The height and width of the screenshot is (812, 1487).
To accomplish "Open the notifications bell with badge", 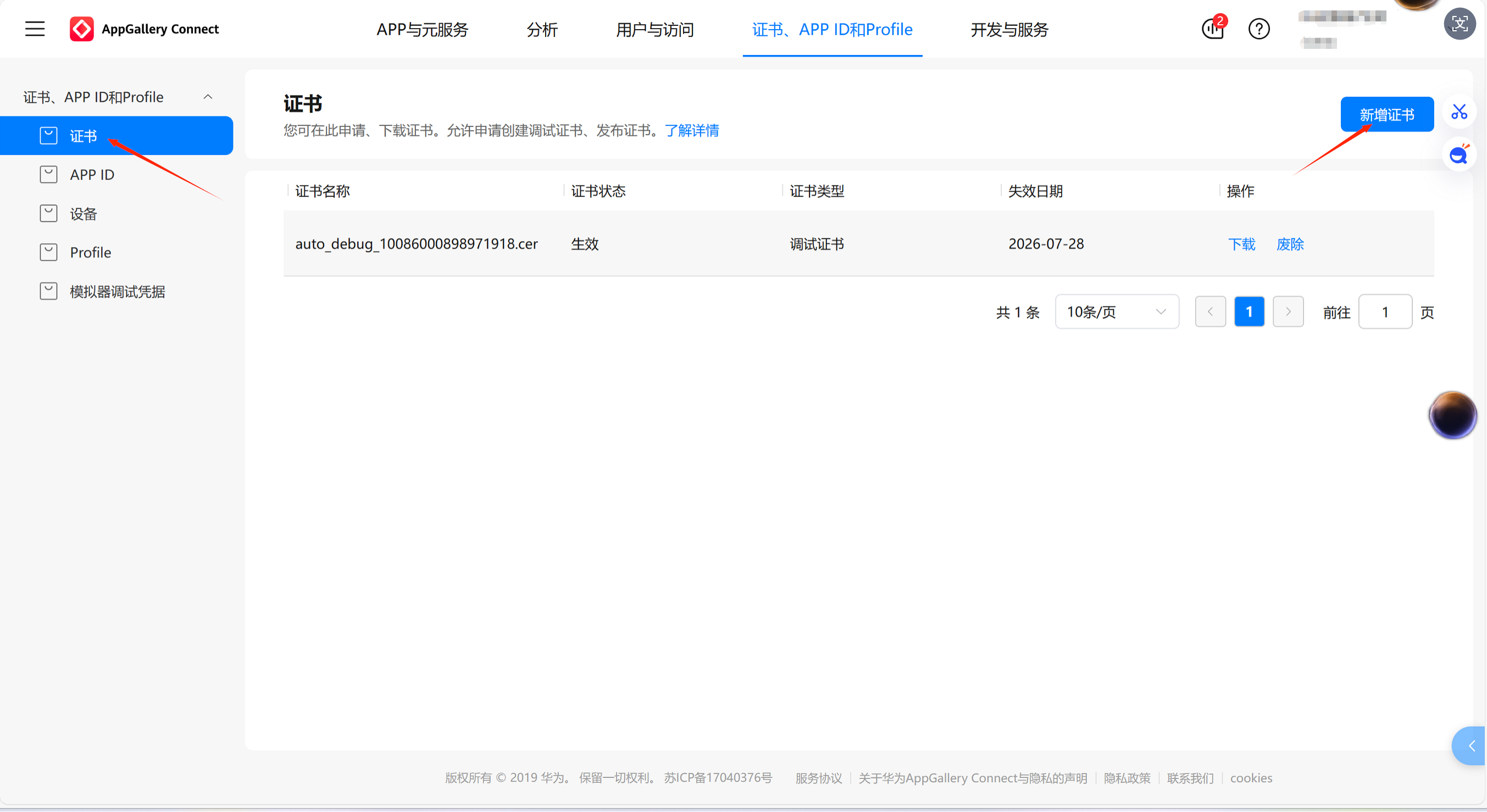I will 1212,29.
